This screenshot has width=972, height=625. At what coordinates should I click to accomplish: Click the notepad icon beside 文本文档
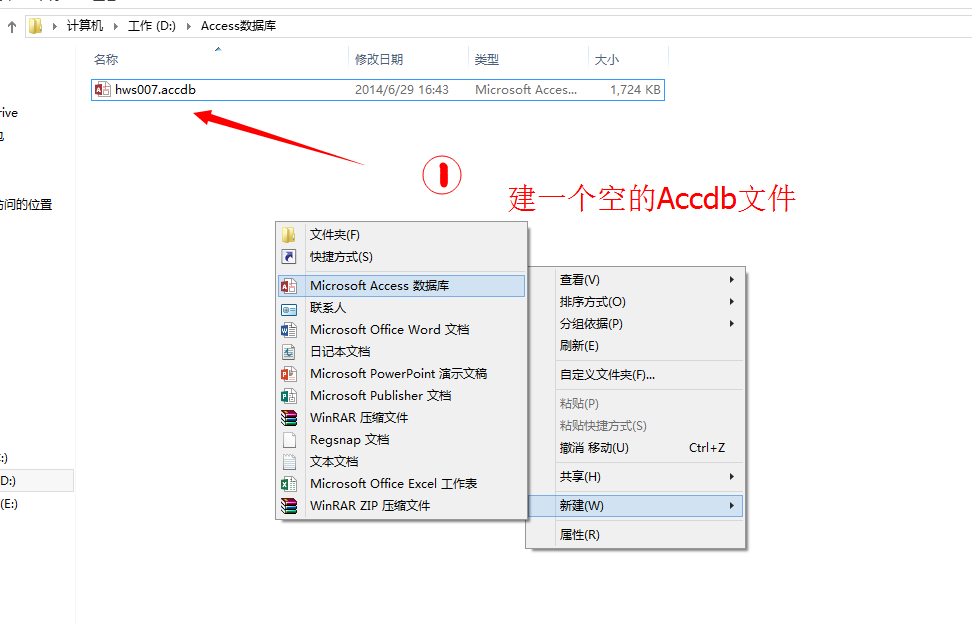pyautogui.click(x=289, y=462)
